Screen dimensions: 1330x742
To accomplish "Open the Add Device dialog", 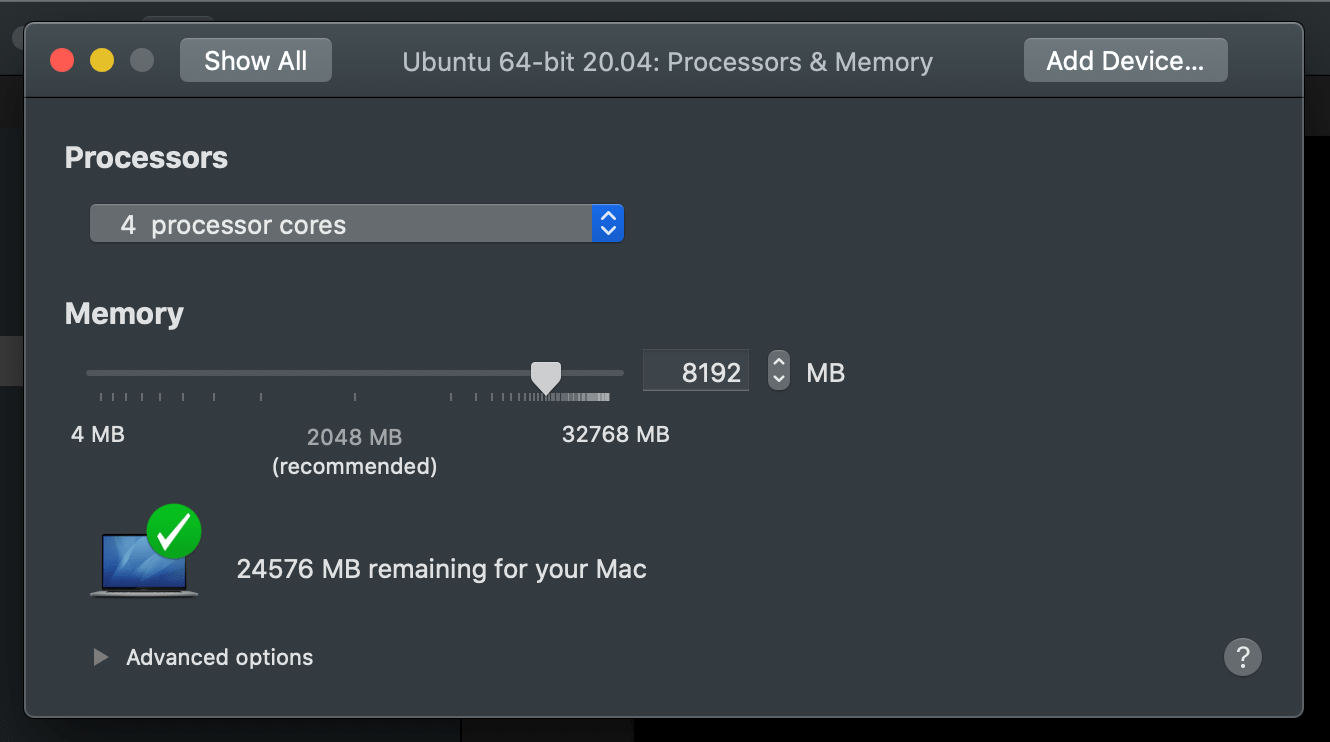I will (x=1125, y=61).
